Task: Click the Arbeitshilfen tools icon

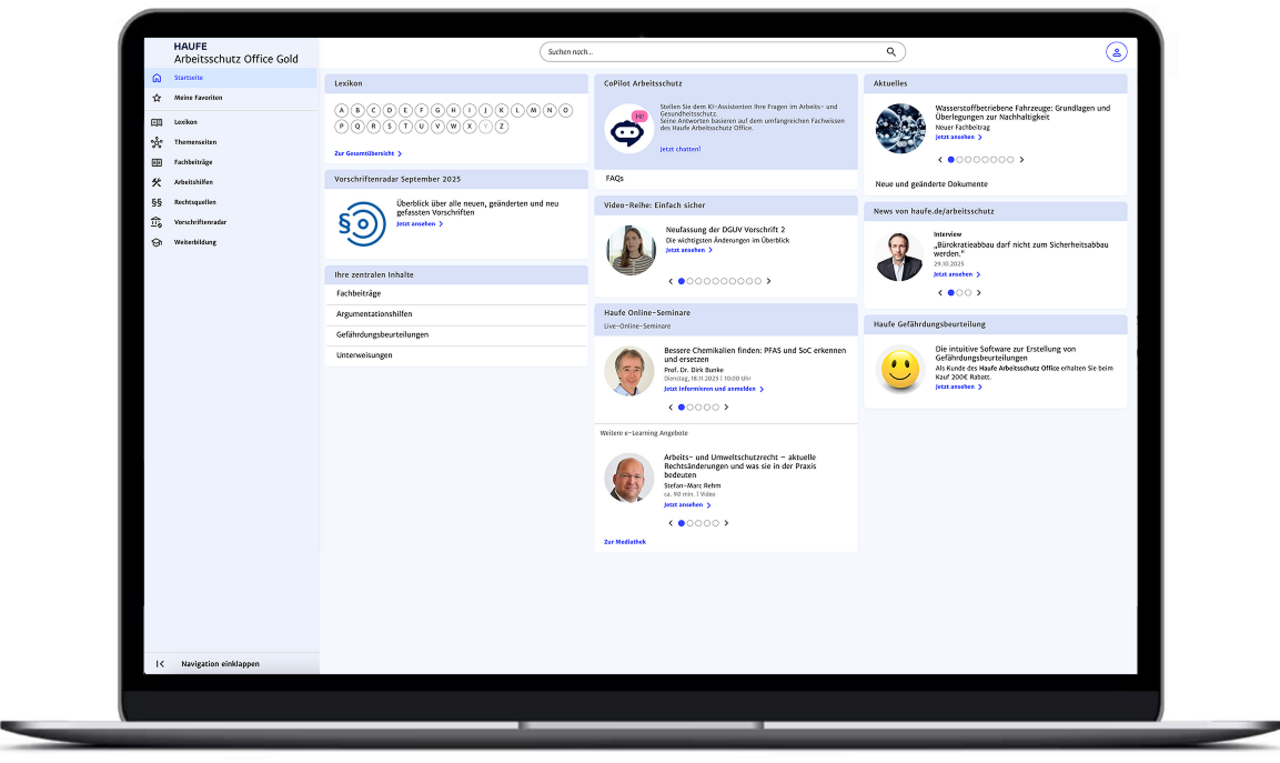Action: pos(157,182)
